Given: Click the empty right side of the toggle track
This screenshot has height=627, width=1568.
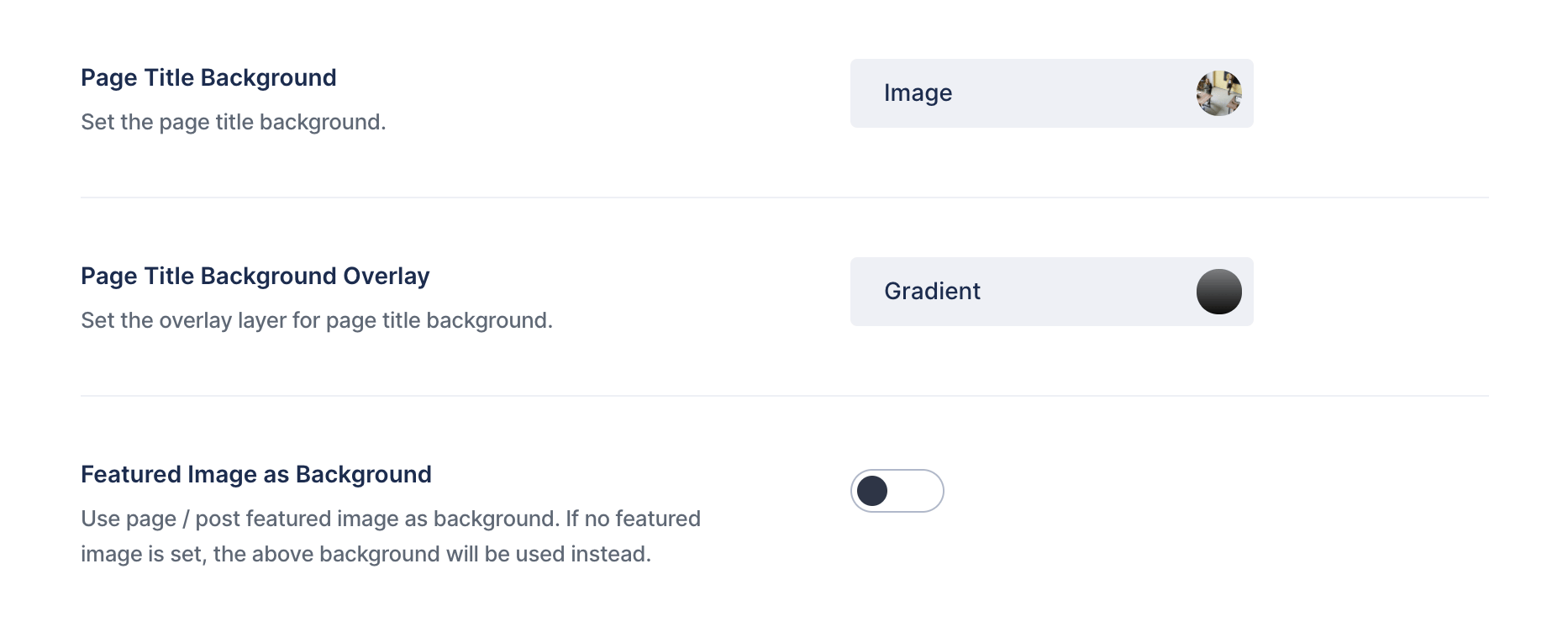Looking at the screenshot, I should tap(916, 491).
